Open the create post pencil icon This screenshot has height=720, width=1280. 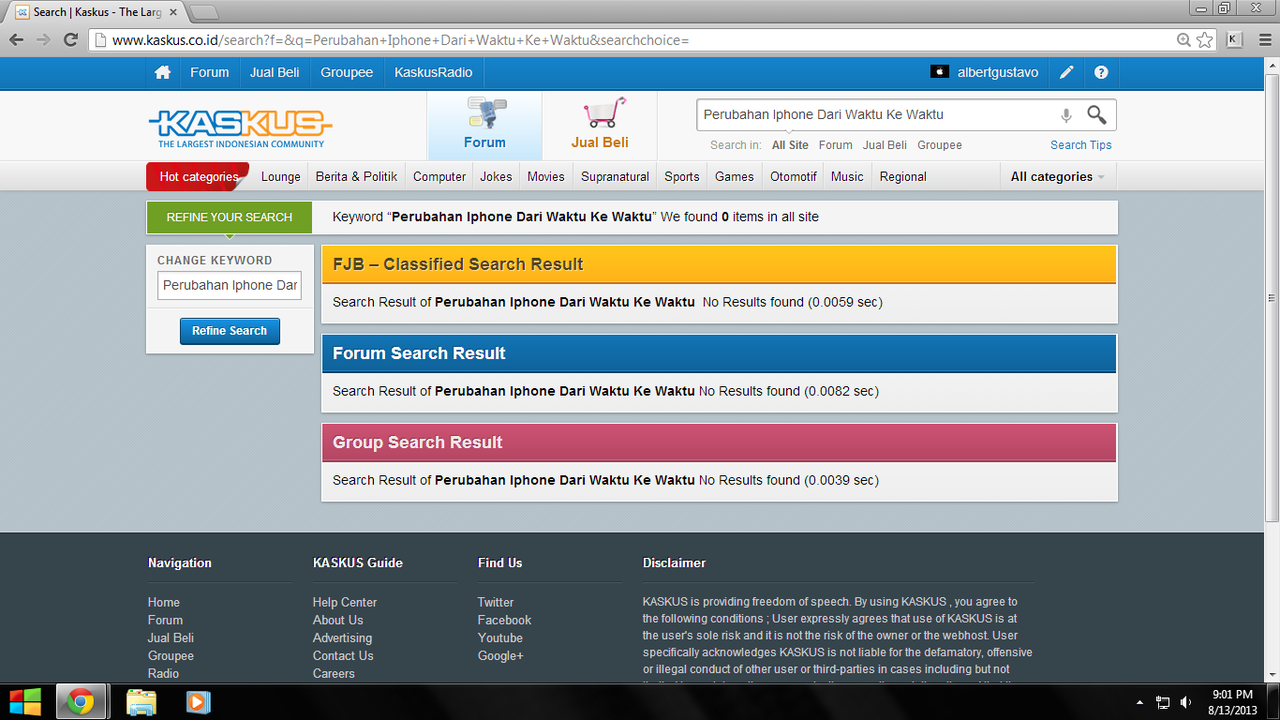[x=1067, y=72]
